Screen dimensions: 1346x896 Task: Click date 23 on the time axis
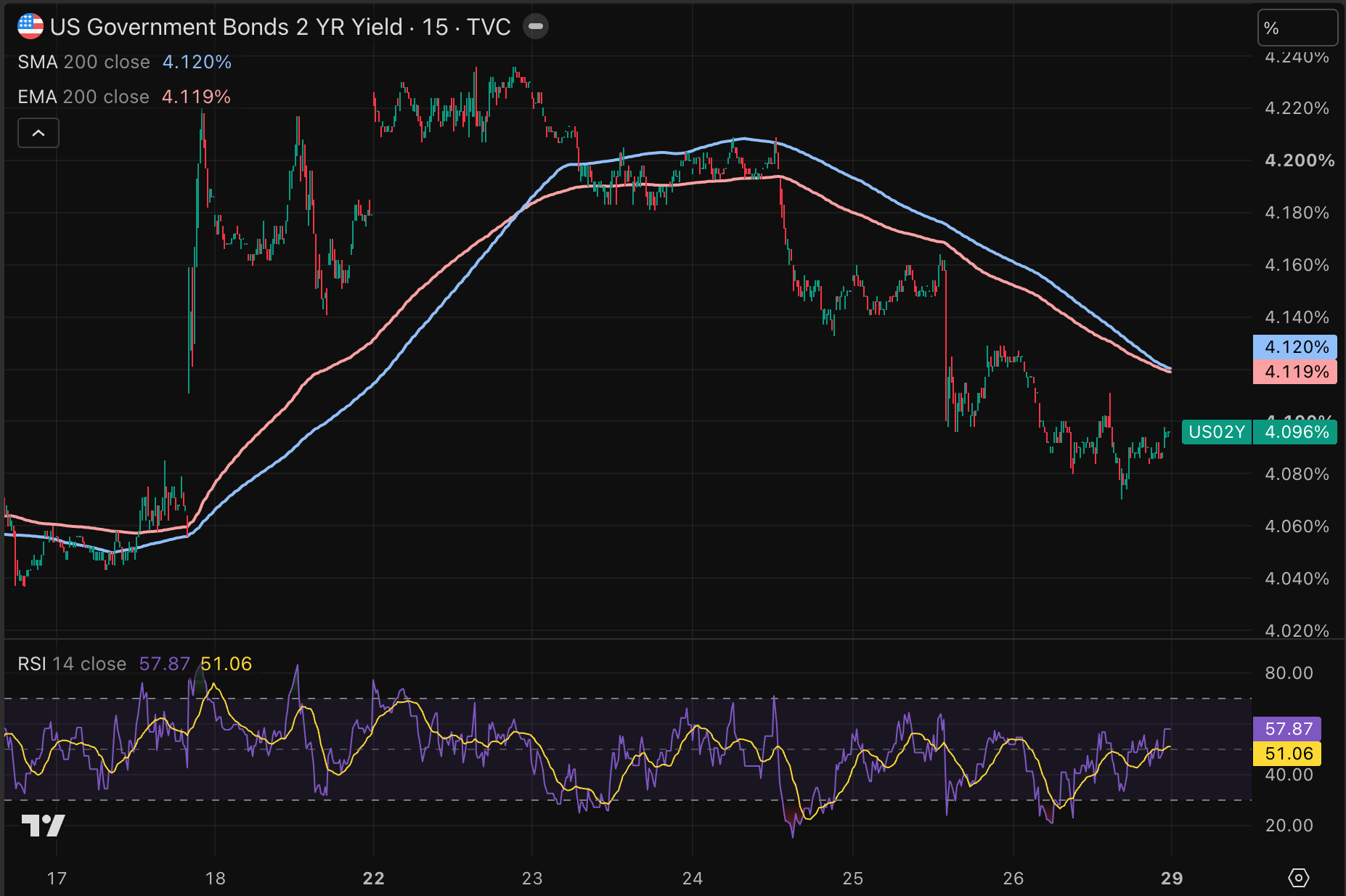[x=532, y=879]
